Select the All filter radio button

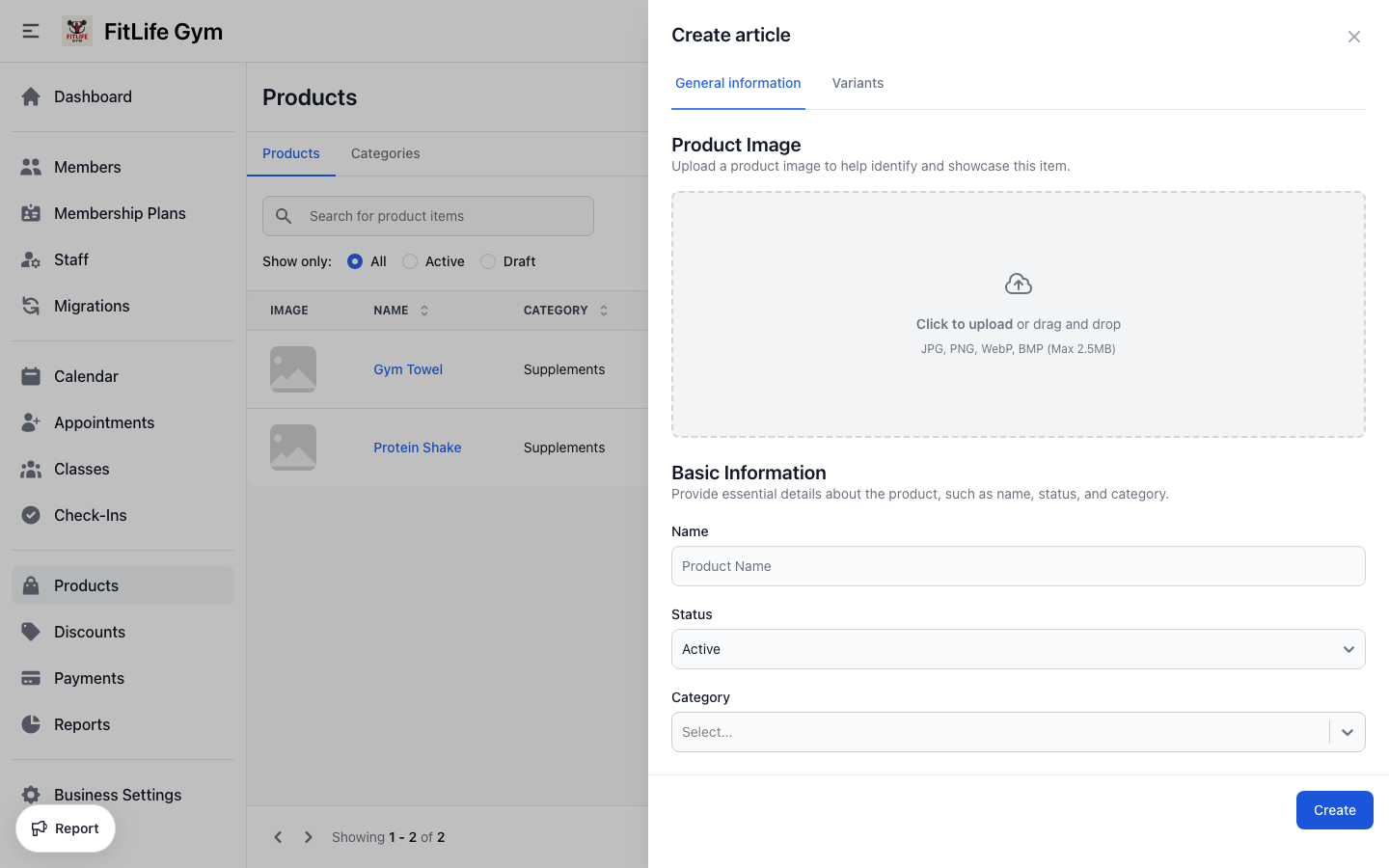355,261
